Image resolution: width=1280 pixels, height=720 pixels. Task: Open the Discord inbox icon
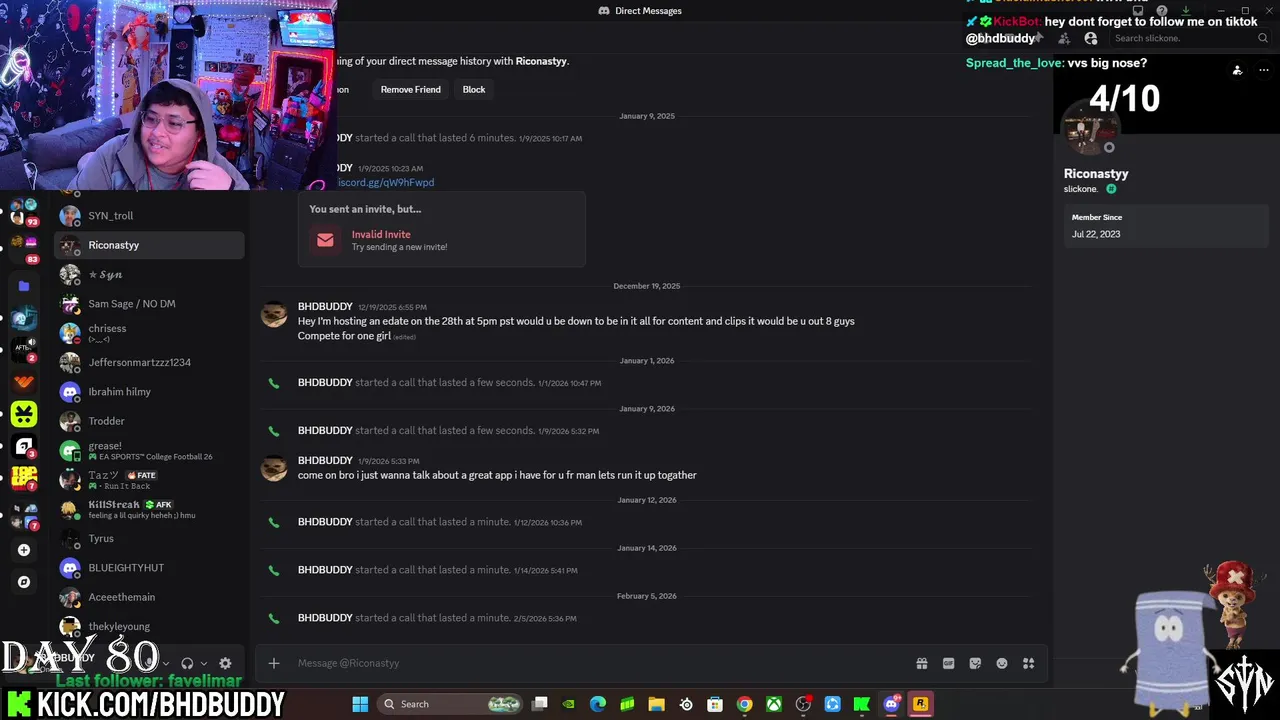[x=1137, y=11]
